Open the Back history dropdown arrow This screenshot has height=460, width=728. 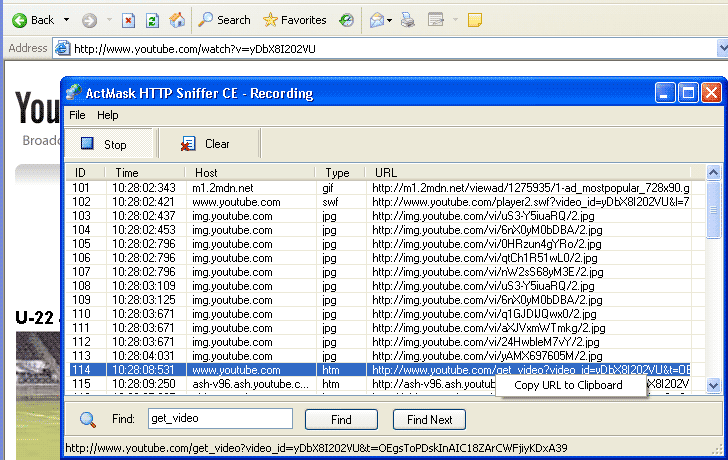[x=66, y=20]
